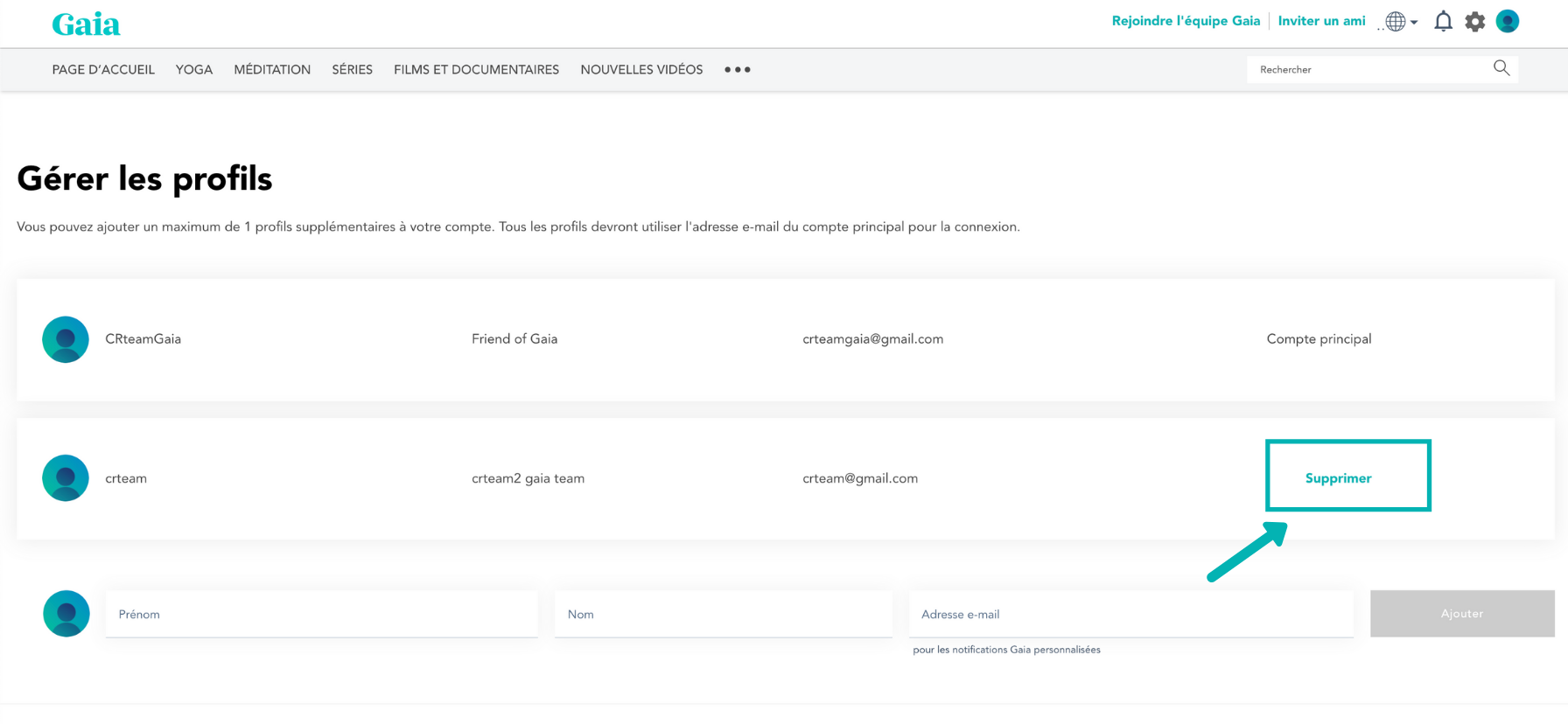This screenshot has width=1568, height=724.
Task: Click the new profile avatar placeholder
Action: [x=66, y=614]
